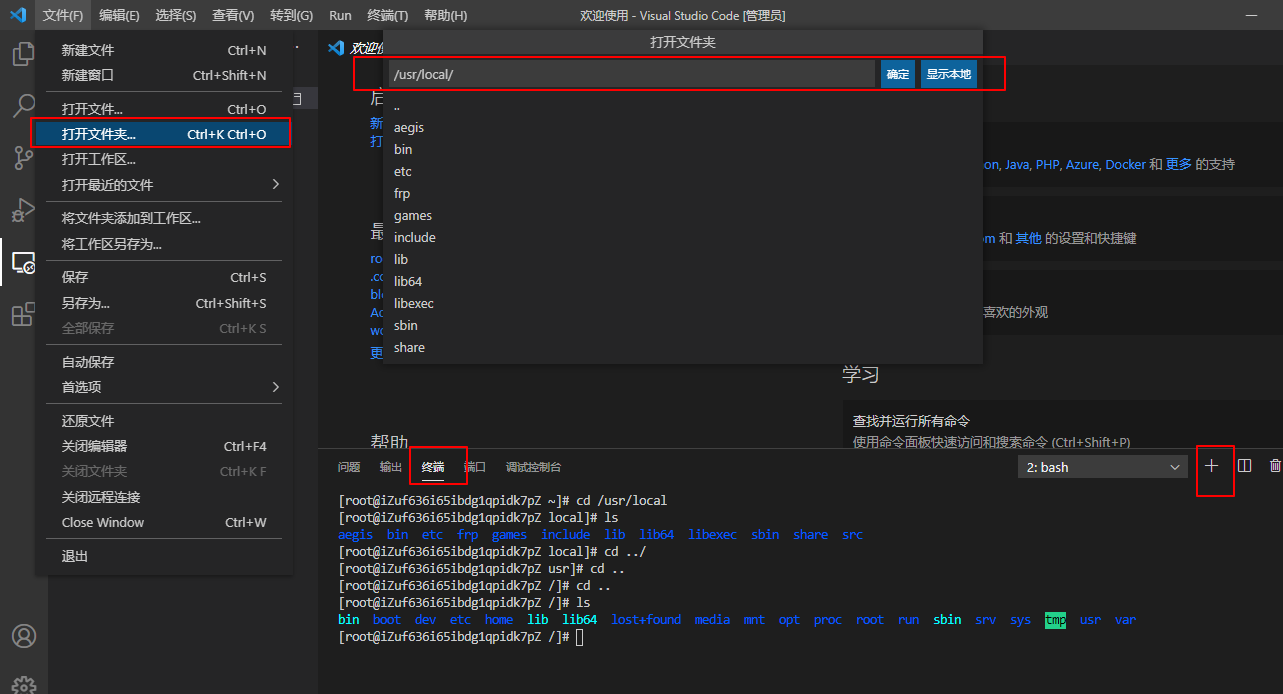Select the bin folder in list
The image size is (1283, 694).
(x=683, y=149)
